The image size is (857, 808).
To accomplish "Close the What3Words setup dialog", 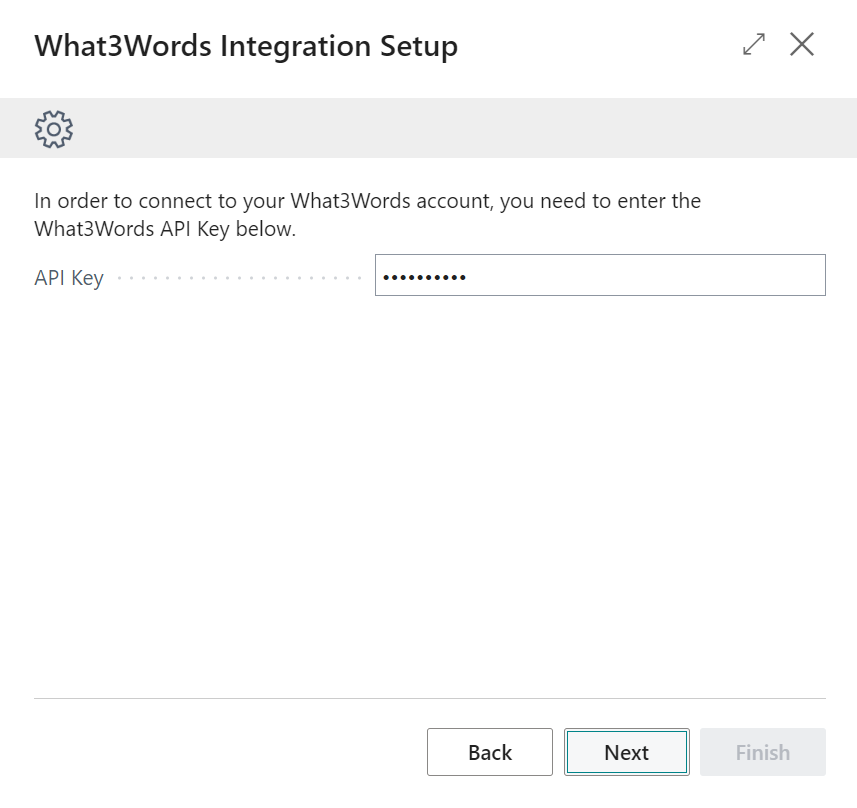I will (802, 44).
